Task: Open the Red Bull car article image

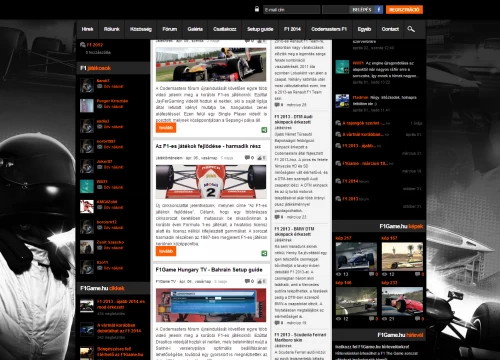Action: (211, 64)
